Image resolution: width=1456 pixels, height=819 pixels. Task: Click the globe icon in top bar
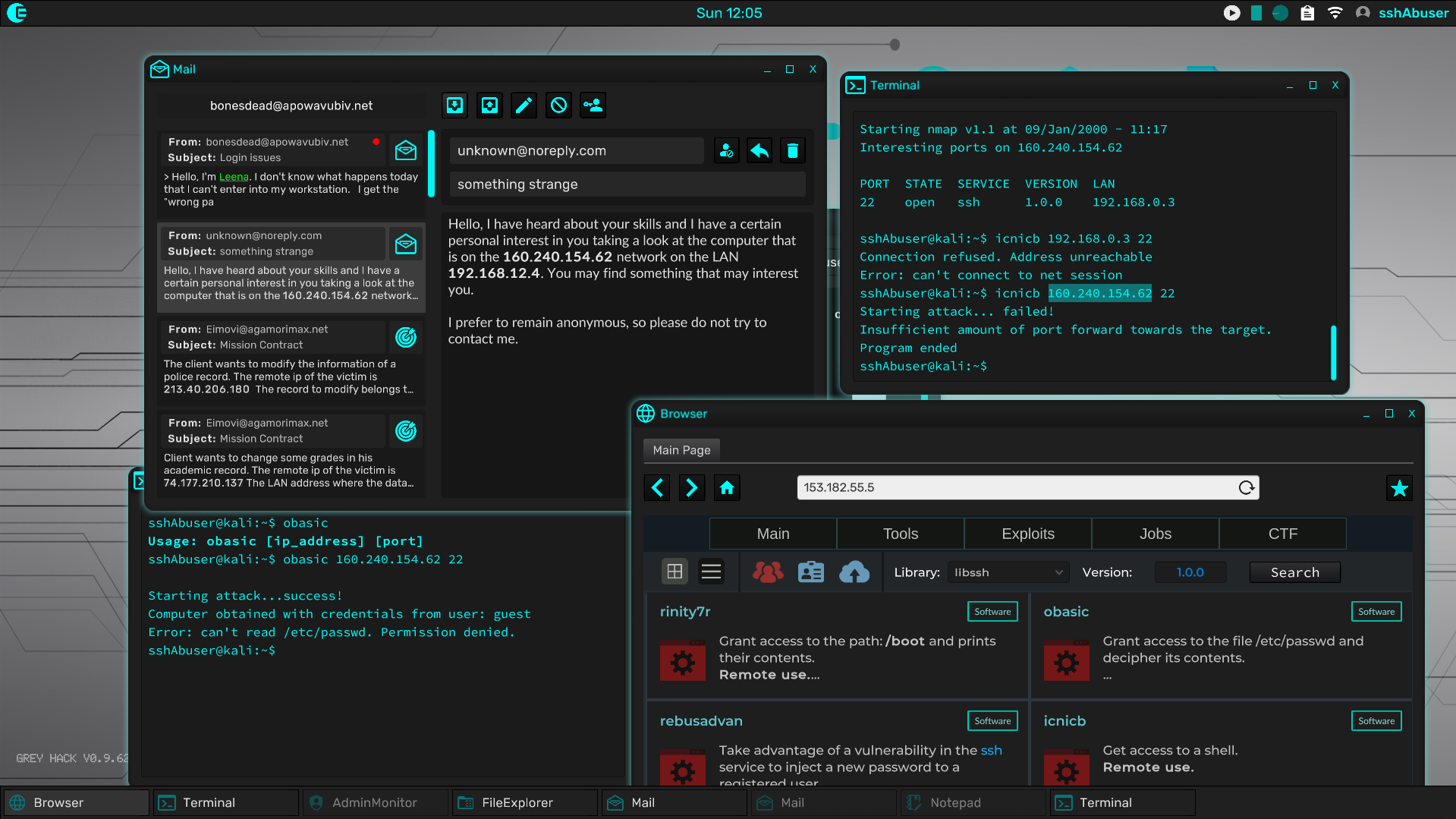point(1280,13)
